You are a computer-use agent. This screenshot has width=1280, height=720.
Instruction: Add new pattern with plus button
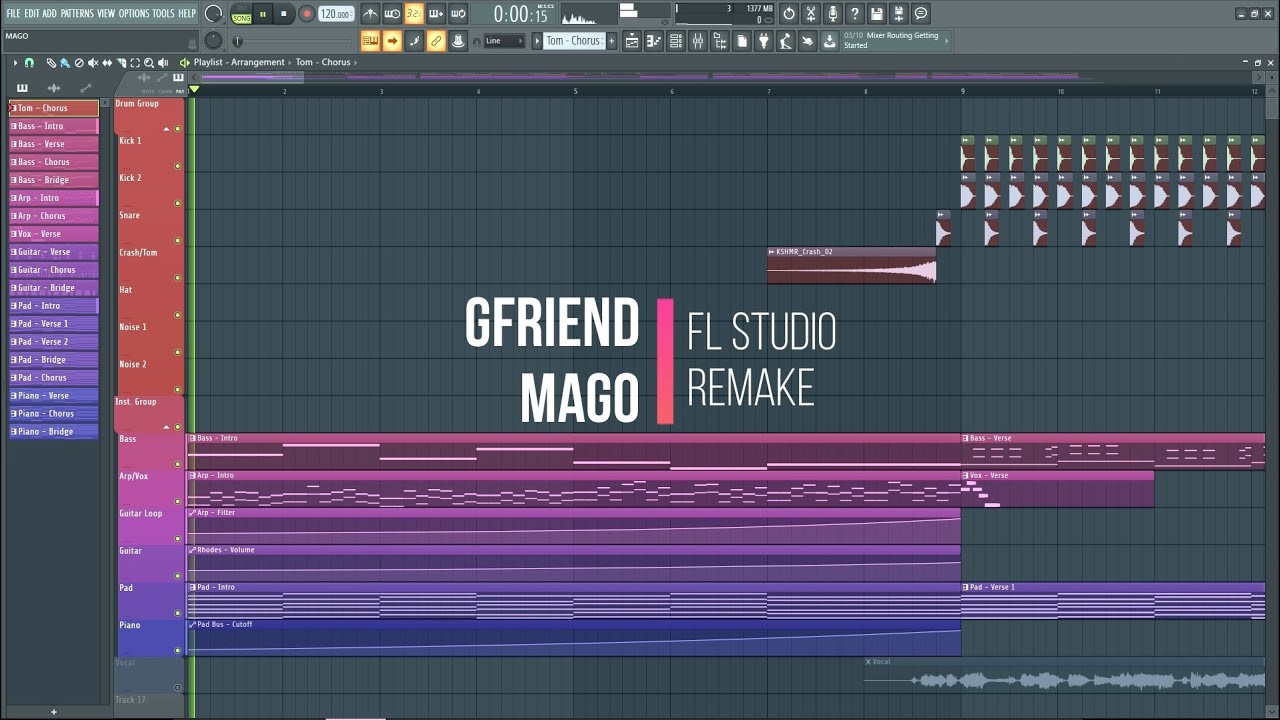point(611,41)
